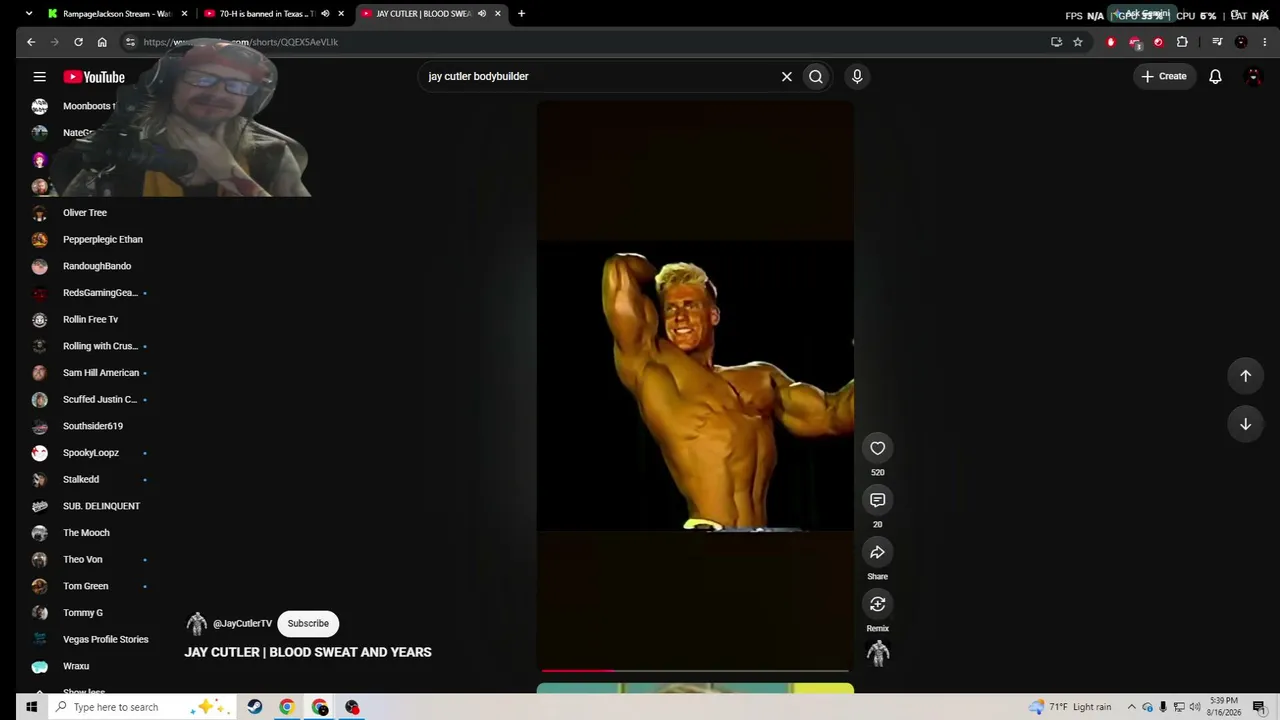Reload the current page
The image size is (1280, 720).
(x=78, y=42)
